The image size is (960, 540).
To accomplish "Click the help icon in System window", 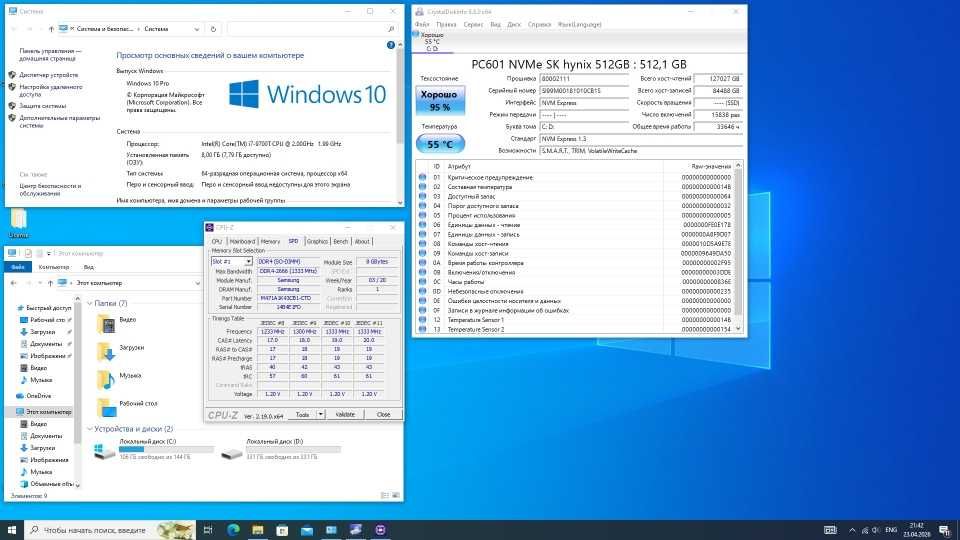I will click(x=391, y=45).
